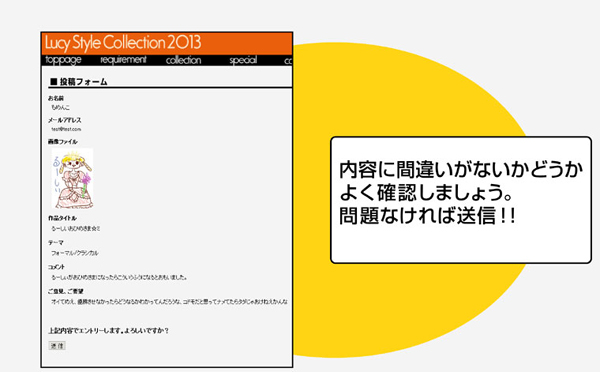Click the Lucy Style Collection 2013 logo
The height and width of the screenshot is (372, 600).
(123, 42)
